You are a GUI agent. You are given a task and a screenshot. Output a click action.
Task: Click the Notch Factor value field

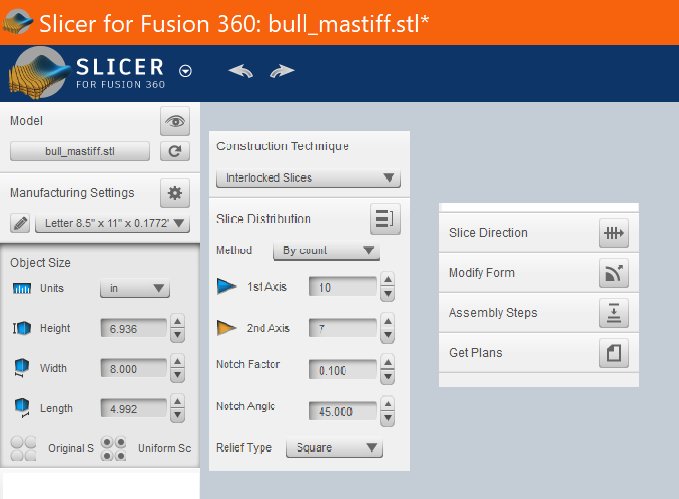[343, 370]
